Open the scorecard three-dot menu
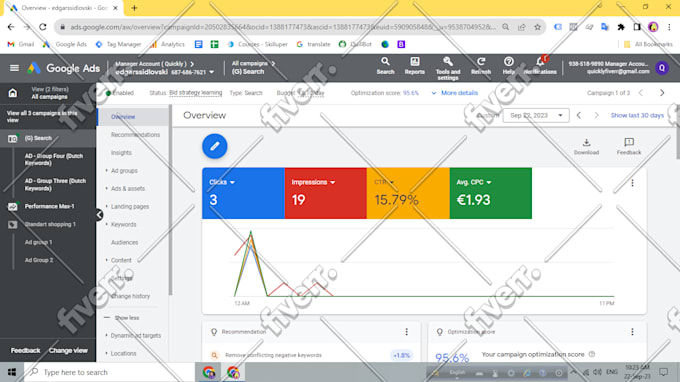 [x=632, y=183]
